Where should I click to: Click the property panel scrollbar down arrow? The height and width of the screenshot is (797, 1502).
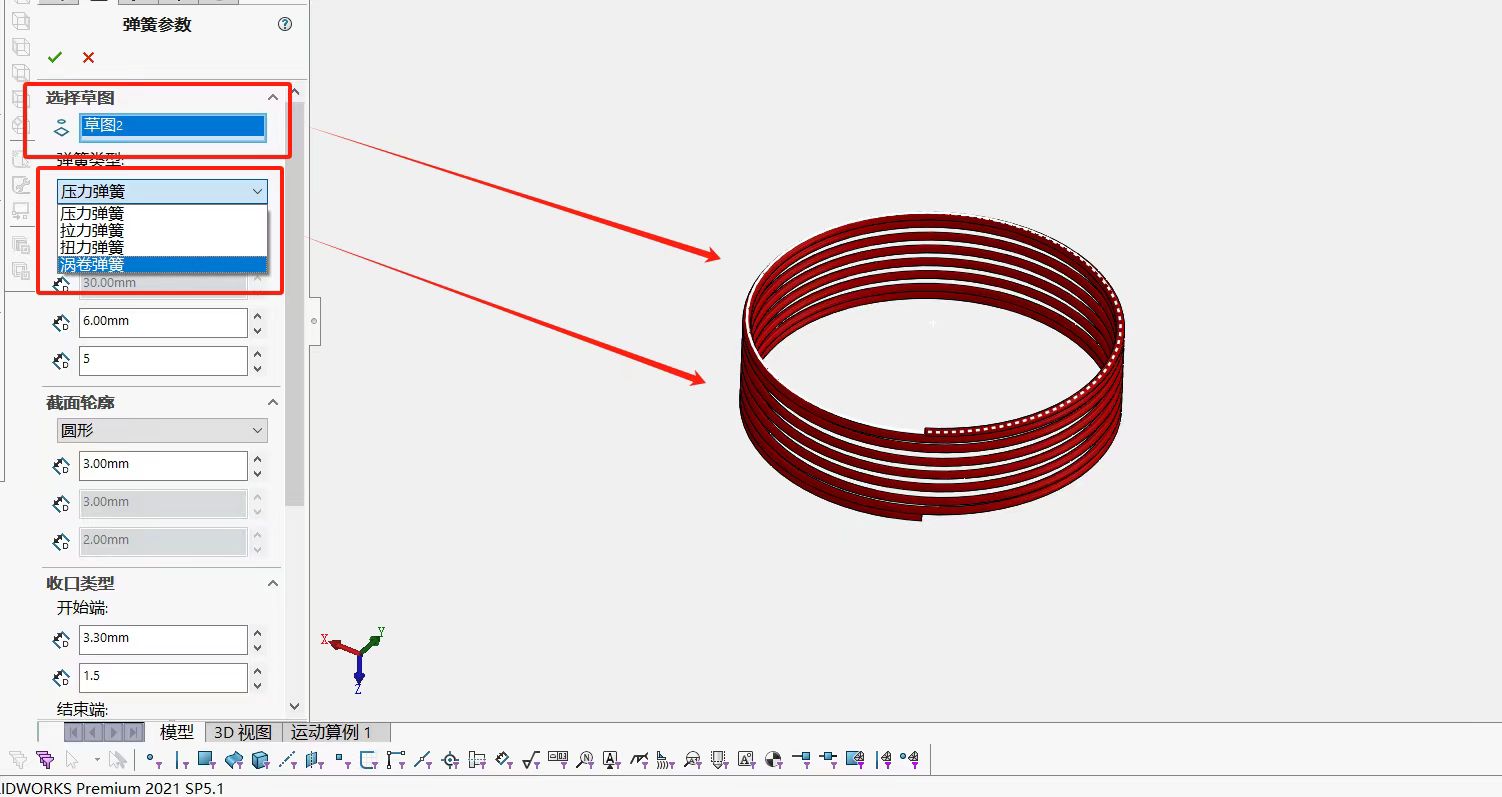294,706
